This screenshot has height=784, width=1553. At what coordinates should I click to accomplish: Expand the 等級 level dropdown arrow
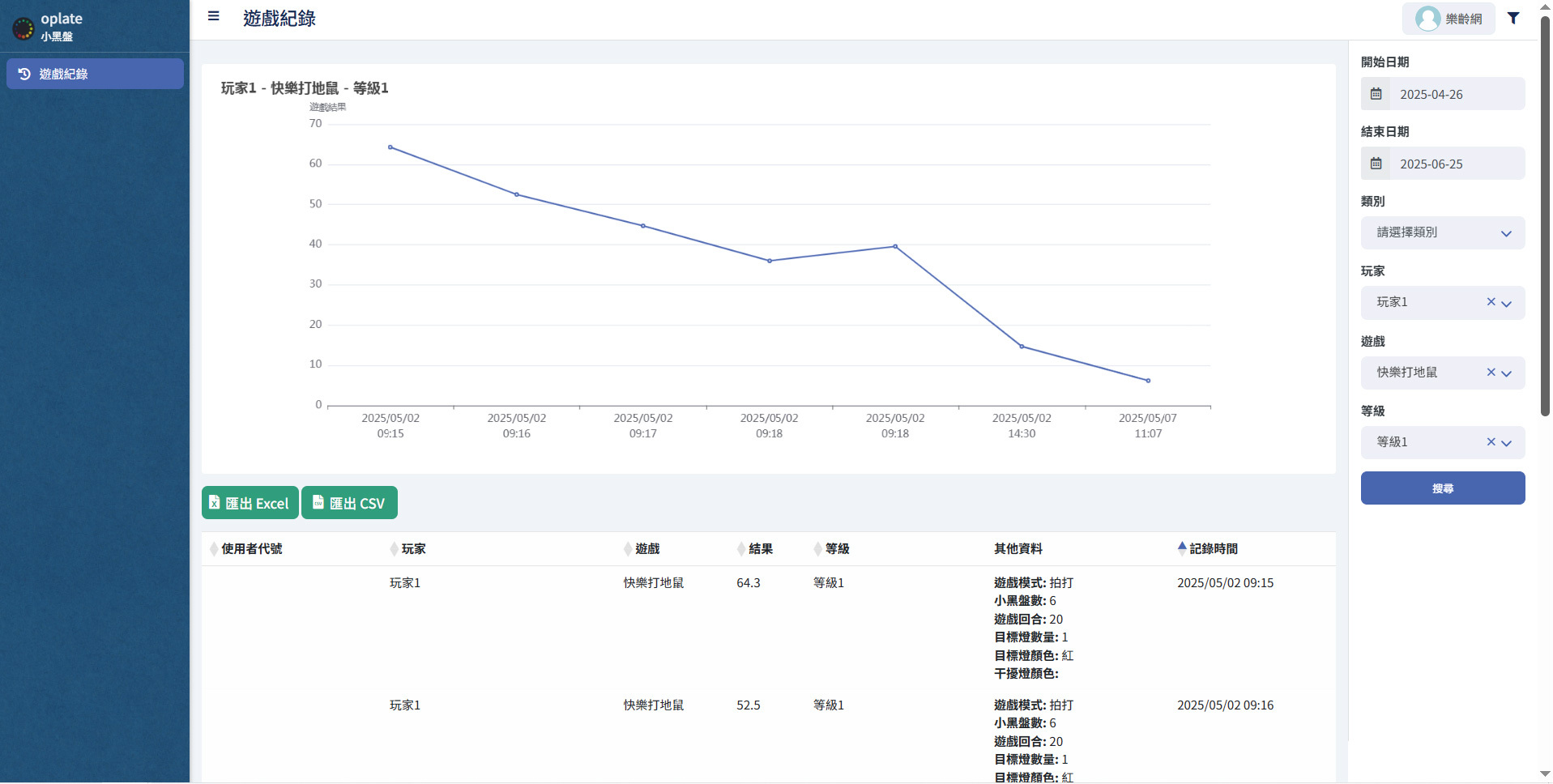(1507, 443)
